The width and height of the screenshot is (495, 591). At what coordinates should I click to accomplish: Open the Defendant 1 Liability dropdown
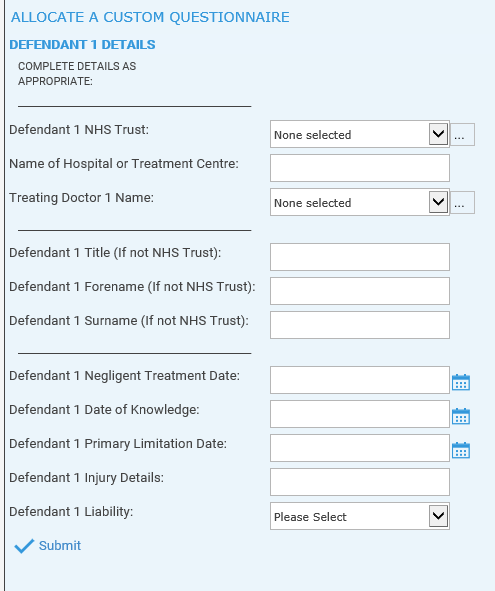360,516
